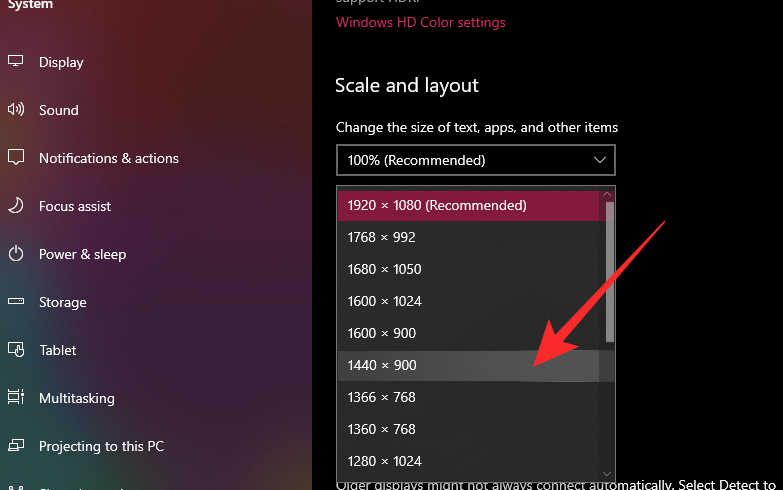The height and width of the screenshot is (490, 783).
Task: Open Windows HD Color settings link
Action: [420, 22]
